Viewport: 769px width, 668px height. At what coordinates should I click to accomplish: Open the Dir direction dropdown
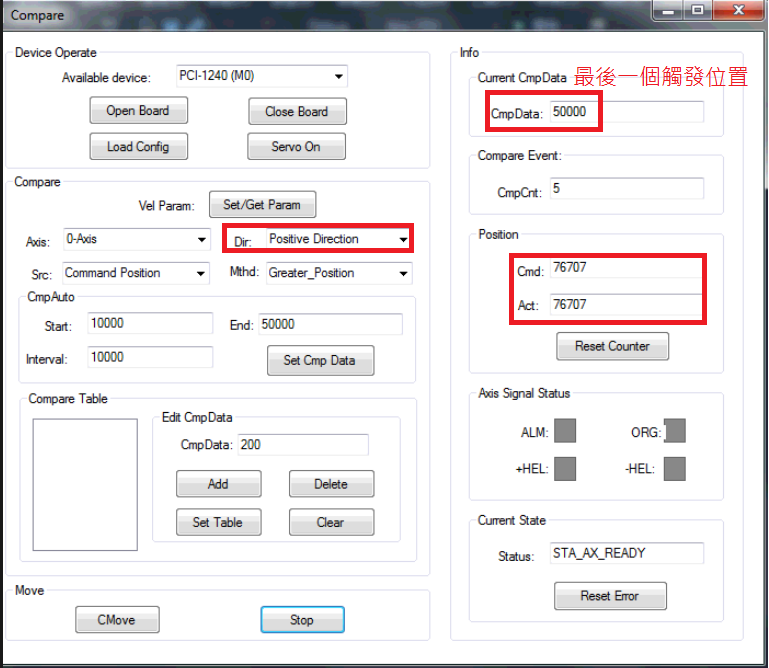coord(338,239)
